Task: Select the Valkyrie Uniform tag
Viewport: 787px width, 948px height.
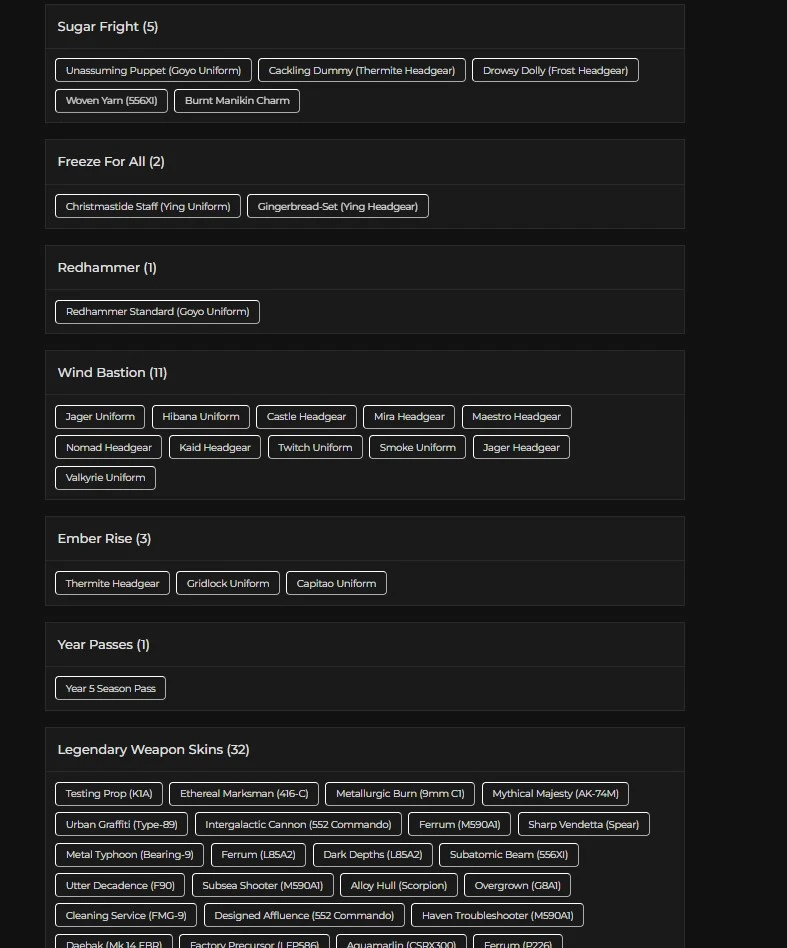Action: coord(105,478)
